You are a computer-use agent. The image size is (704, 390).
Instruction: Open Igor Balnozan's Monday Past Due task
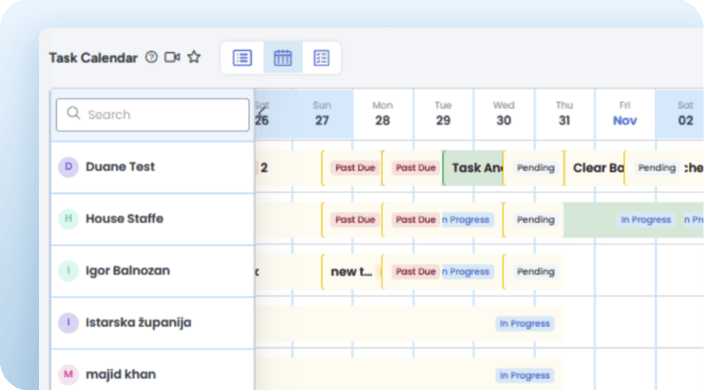click(412, 272)
